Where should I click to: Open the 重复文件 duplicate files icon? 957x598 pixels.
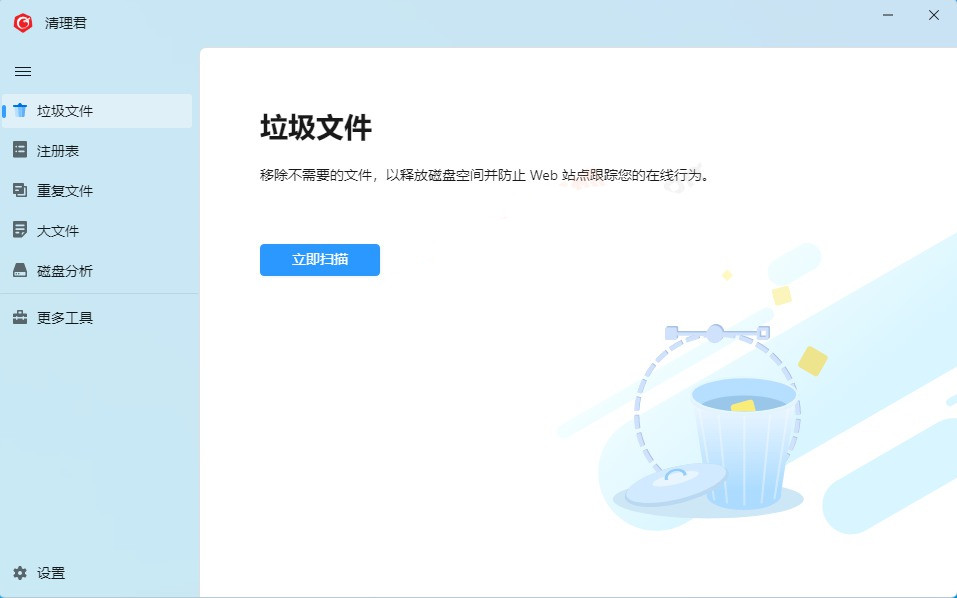(x=19, y=190)
